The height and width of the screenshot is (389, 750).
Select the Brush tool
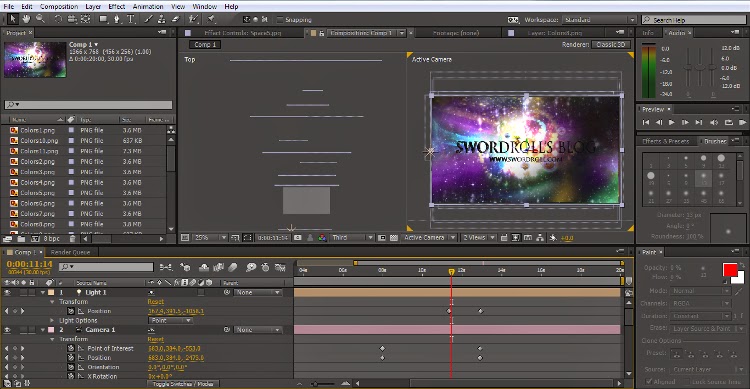(x=148, y=19)
